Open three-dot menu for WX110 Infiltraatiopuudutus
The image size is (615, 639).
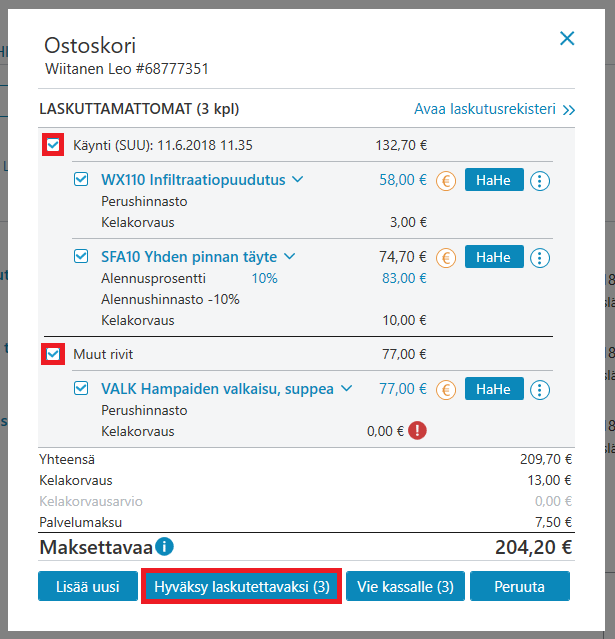540,181
